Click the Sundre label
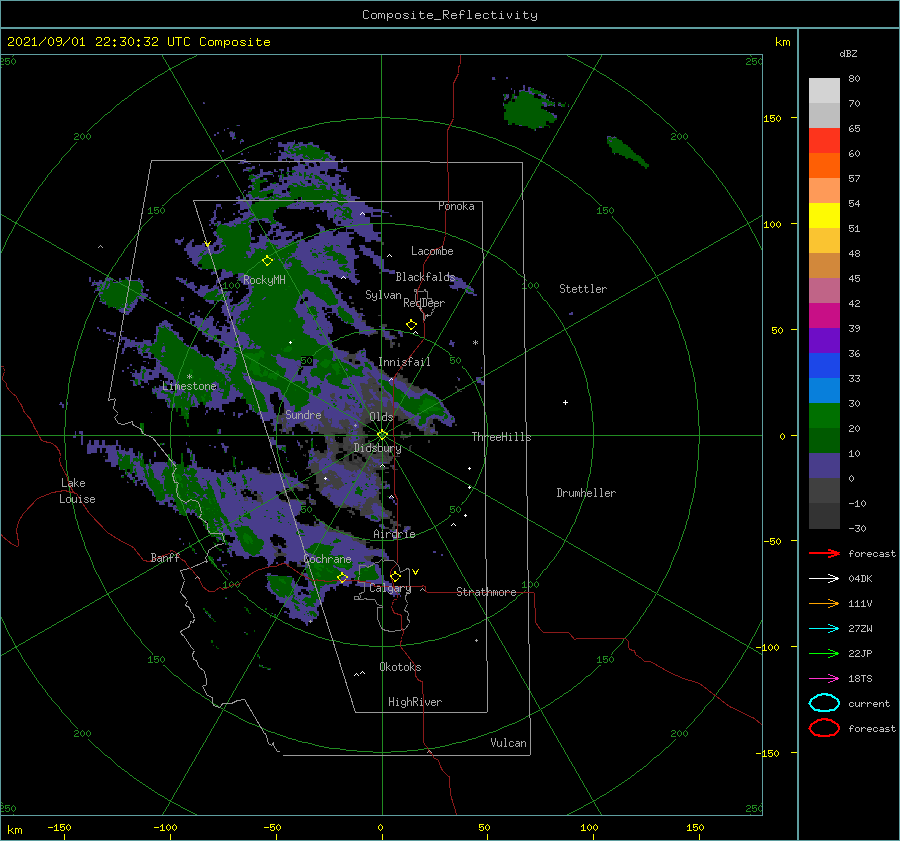 tap(303, 414)
